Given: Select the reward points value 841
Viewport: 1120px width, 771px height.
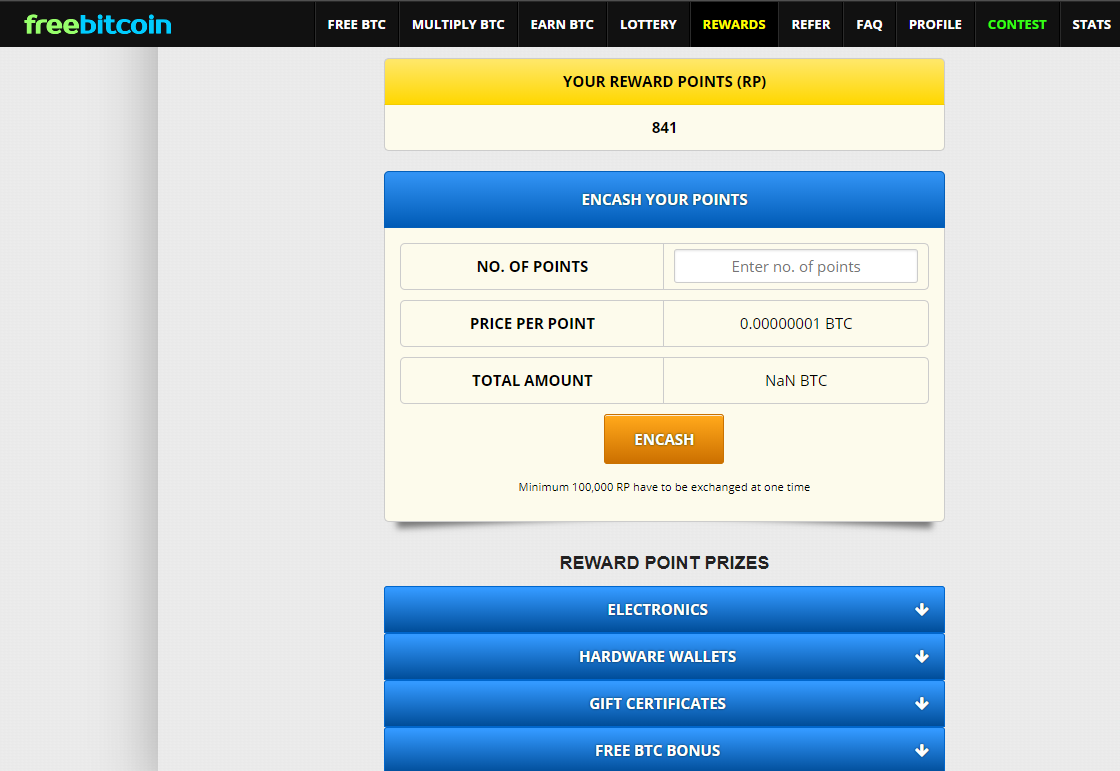Looking at the screenshot, I should (664, 128).
